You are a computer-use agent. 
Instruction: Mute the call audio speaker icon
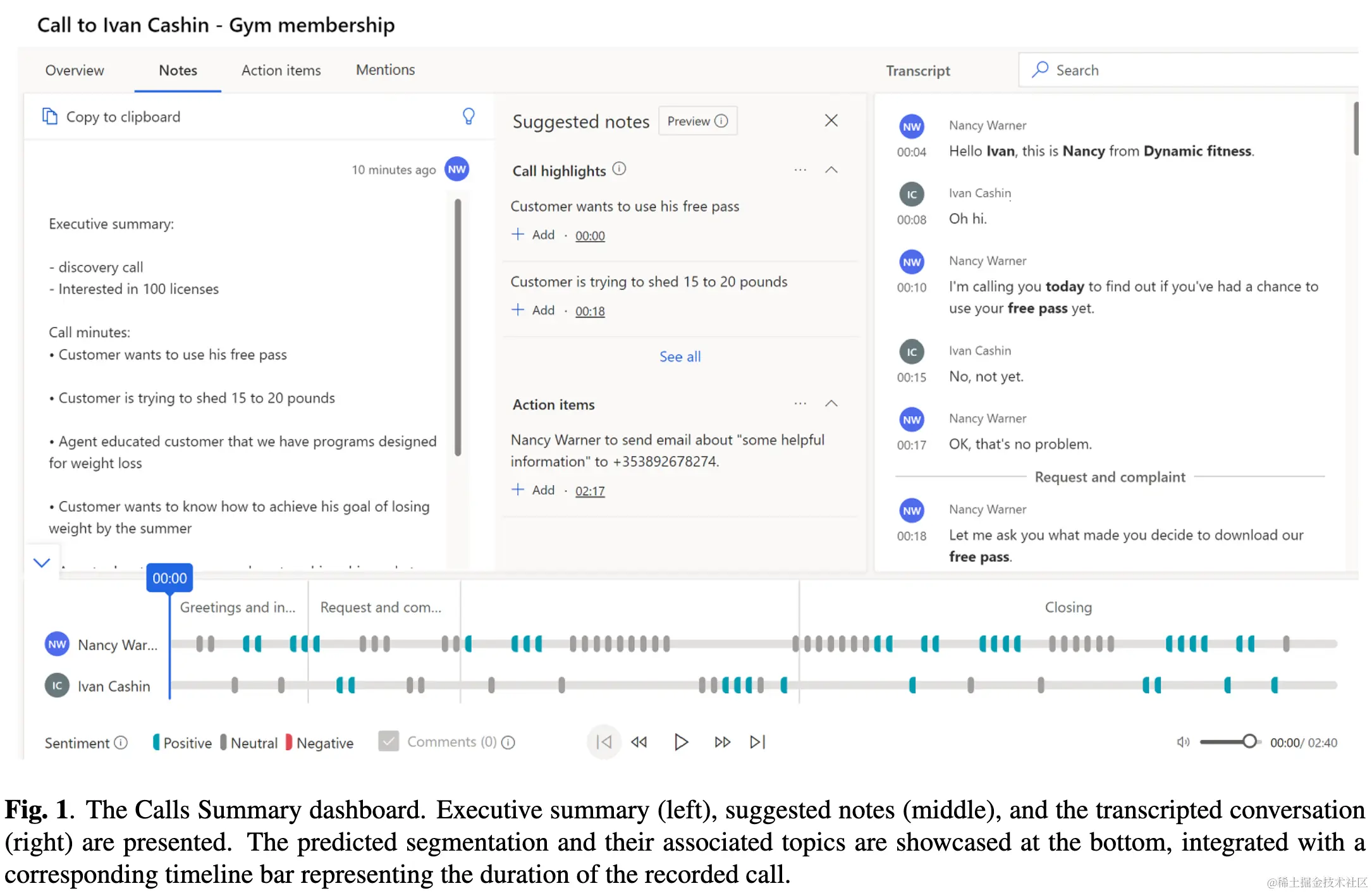(1183, 742)
